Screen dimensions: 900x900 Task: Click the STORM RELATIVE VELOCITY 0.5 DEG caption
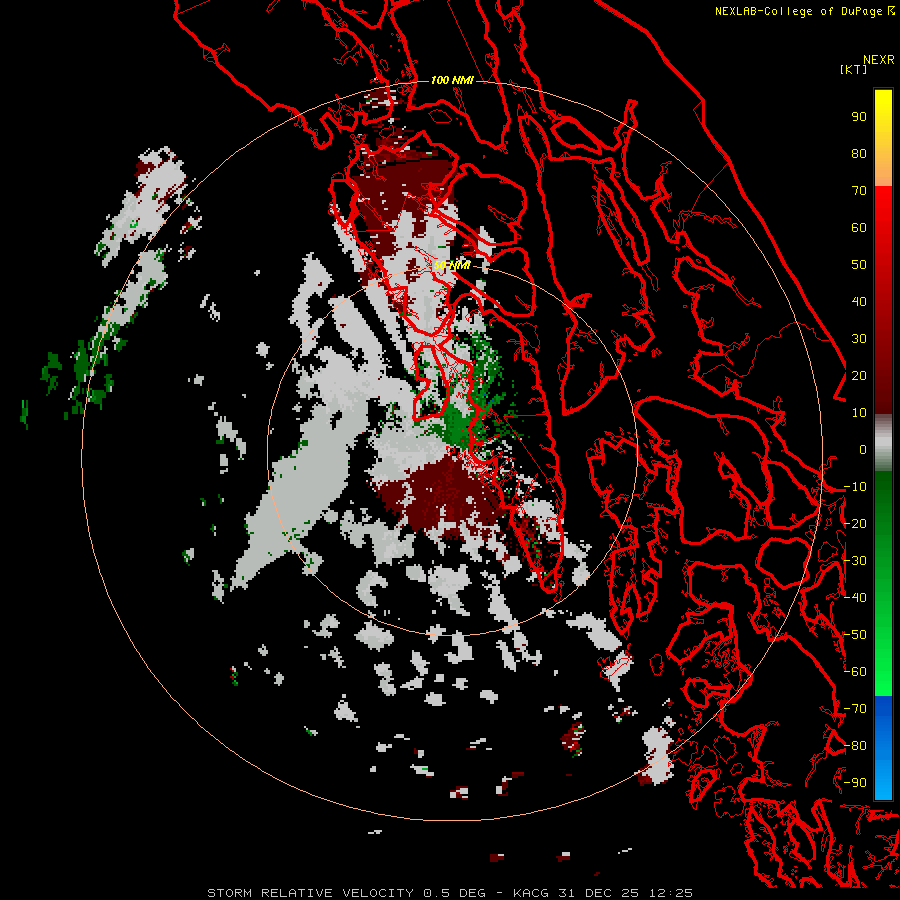point(346,893)
